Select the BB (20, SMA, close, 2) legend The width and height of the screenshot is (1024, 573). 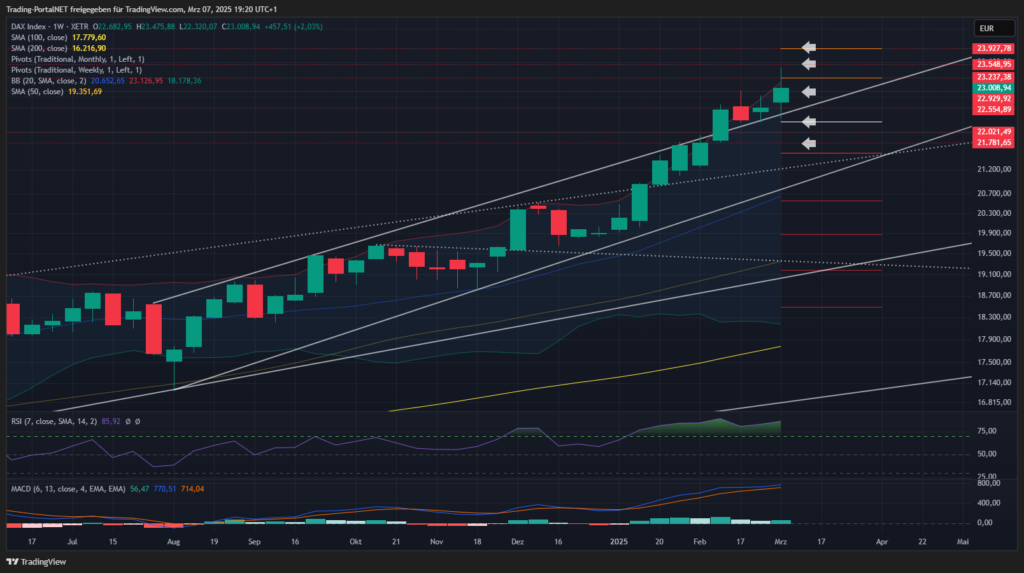pyautogui.click(x=48, y=81)
